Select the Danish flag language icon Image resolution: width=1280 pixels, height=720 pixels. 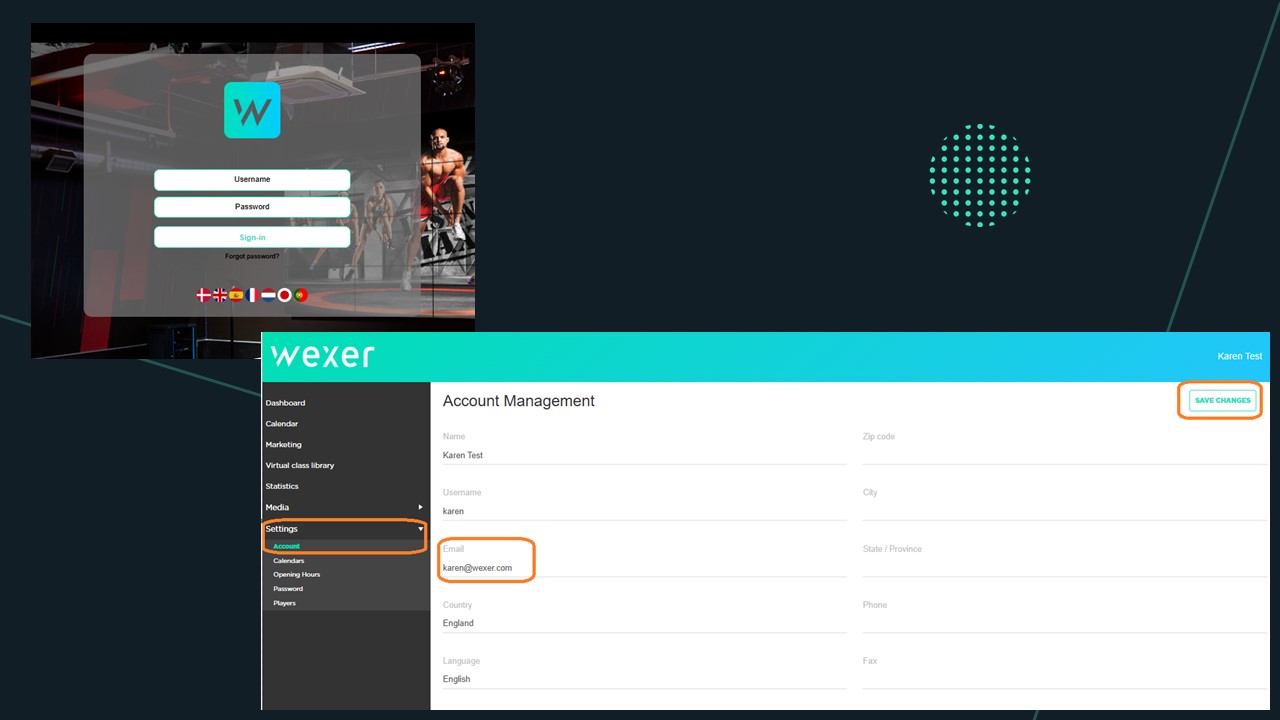(204, 295)
